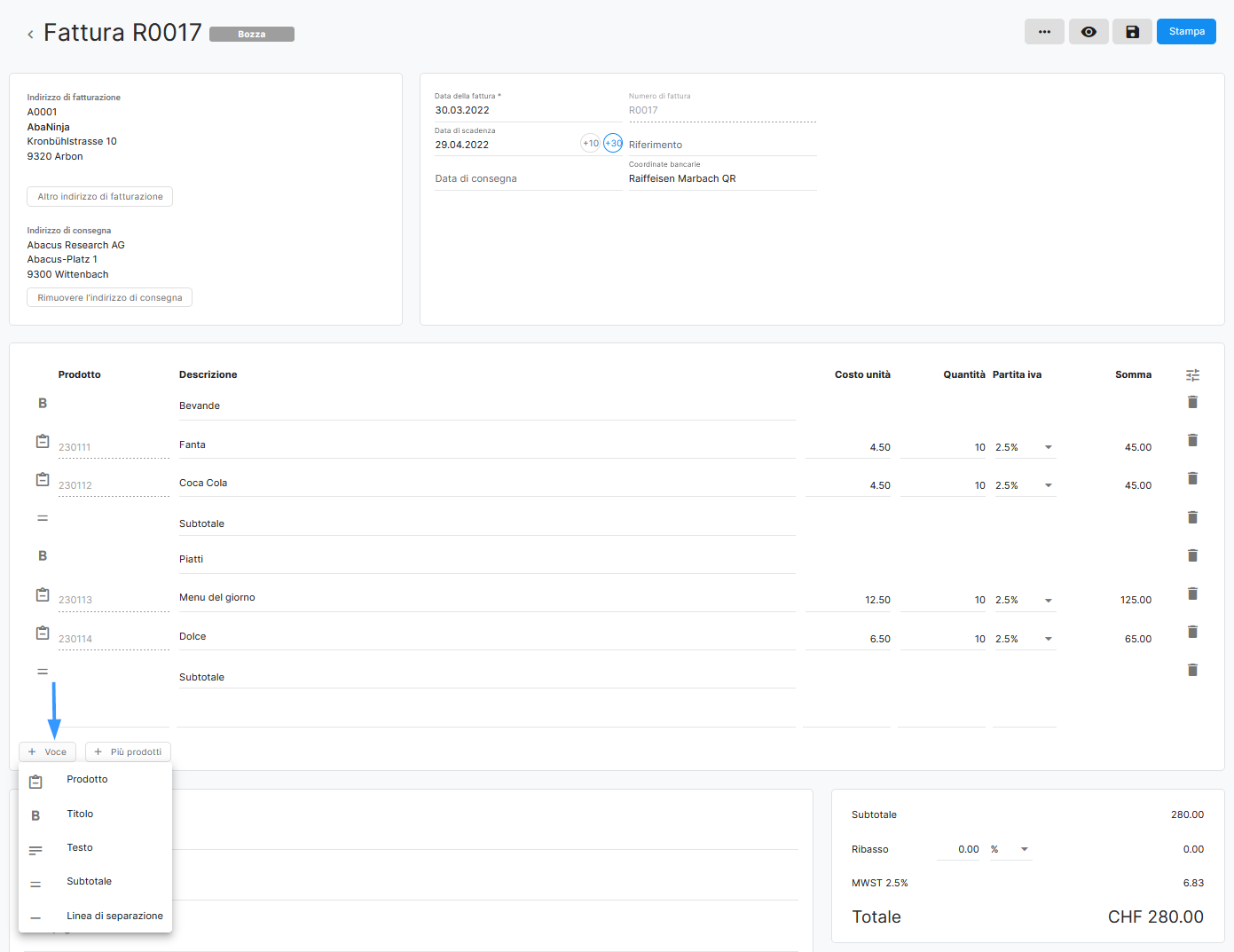1234x952 pixels.
Task: Open the preview eye icon
Action: pos(1089,32)
